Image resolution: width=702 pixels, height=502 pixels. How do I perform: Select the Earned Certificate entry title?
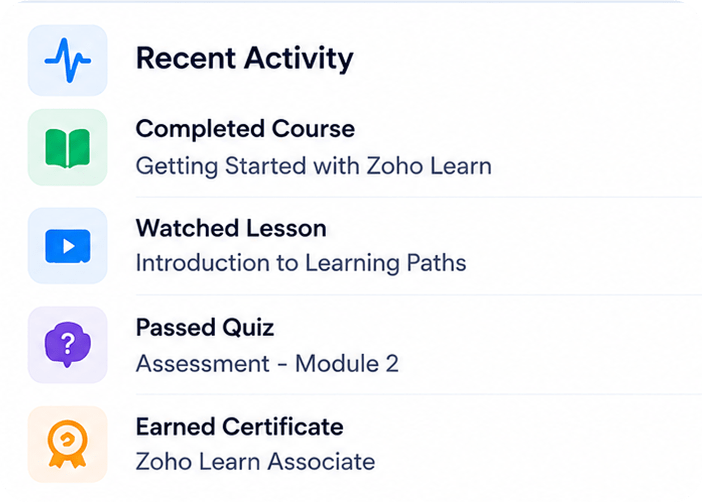240,426
